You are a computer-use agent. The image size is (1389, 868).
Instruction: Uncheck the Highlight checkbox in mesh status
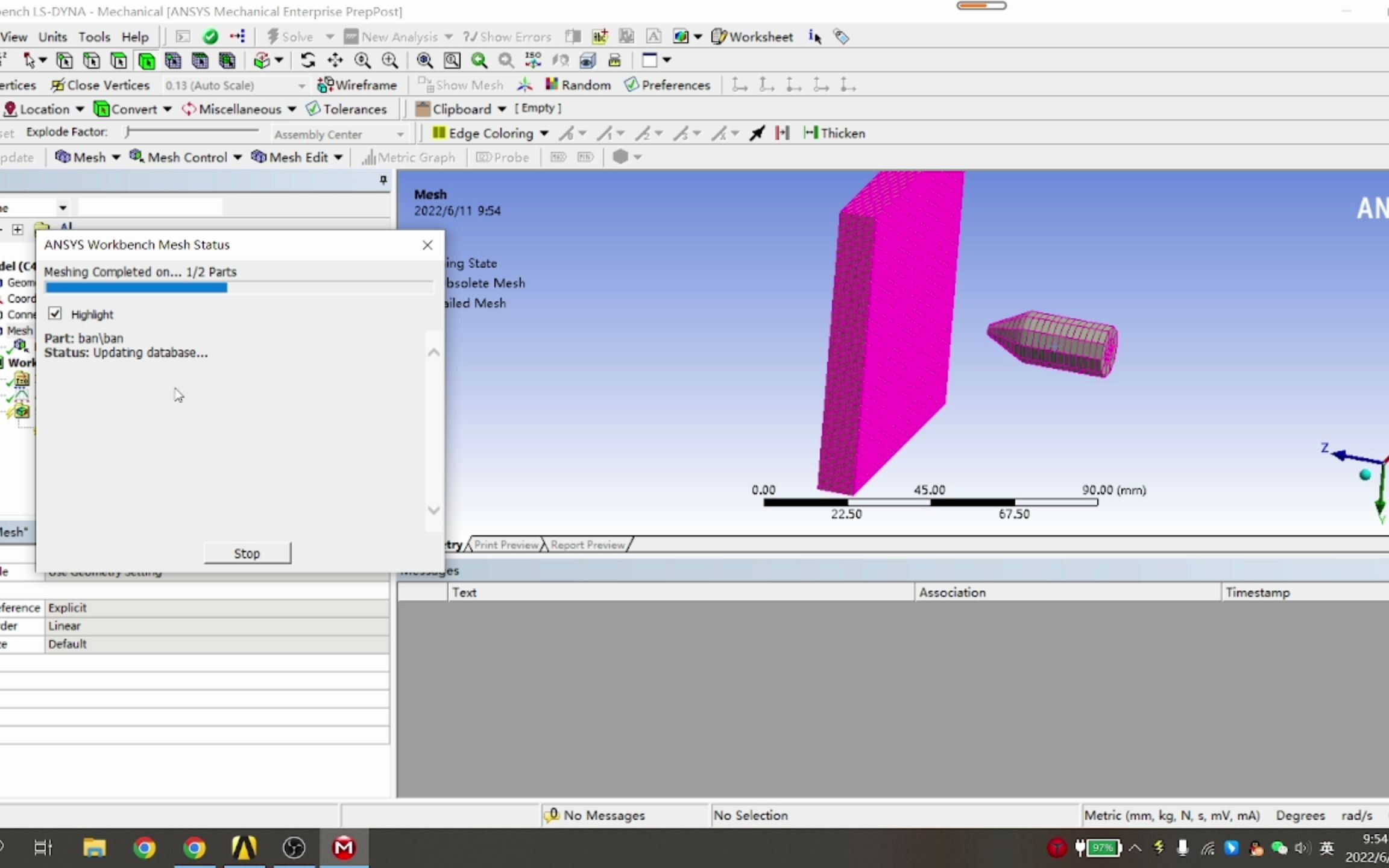(x=55, y=313)
